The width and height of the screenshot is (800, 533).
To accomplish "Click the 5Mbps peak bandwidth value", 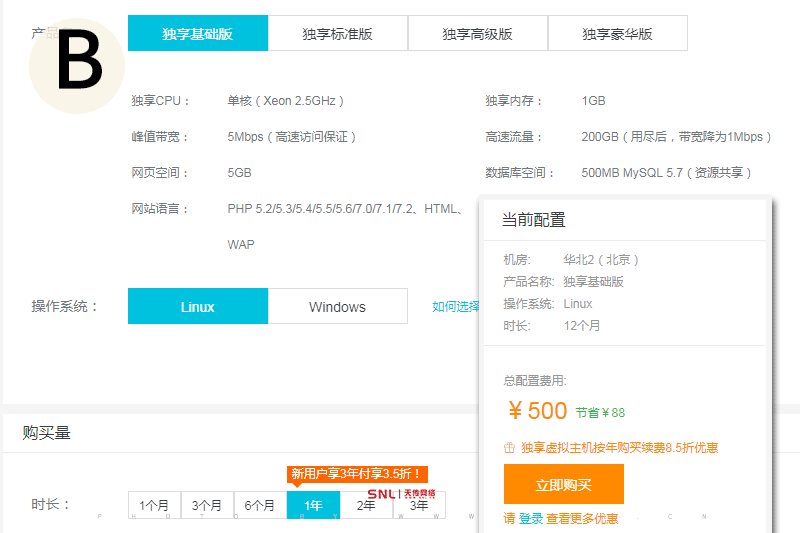I will (x=292, y=137).
